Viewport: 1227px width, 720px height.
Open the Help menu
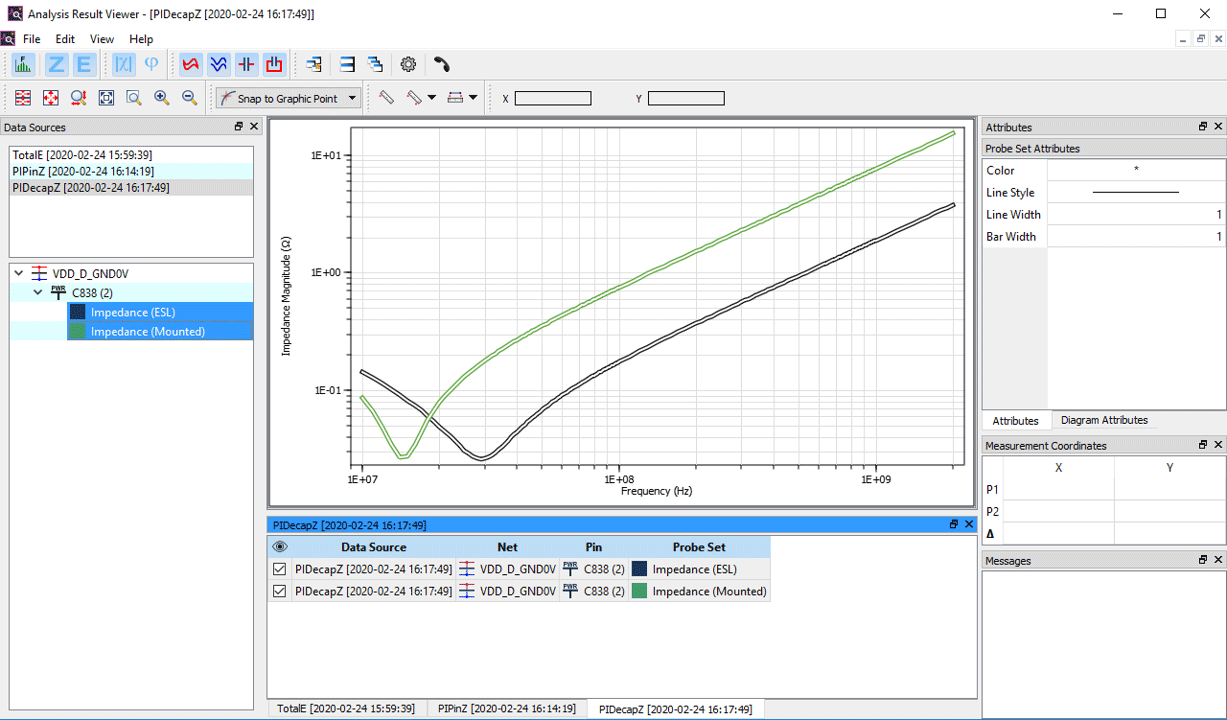coord(141,39)
